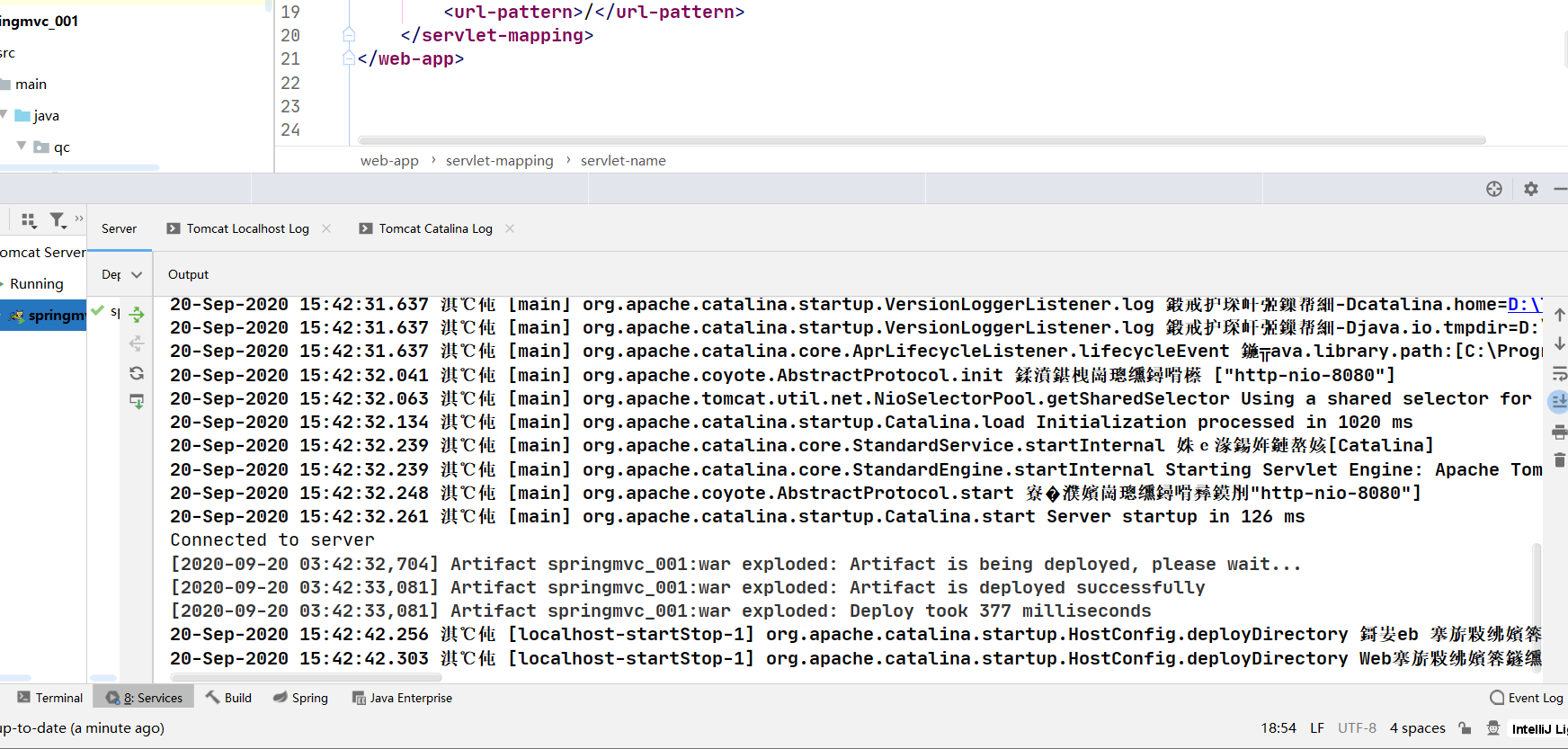Close the Tomcat Localhost Log tab
Image resolution: width=1568 pixels, height=749 pixels.
click(326, 228)
